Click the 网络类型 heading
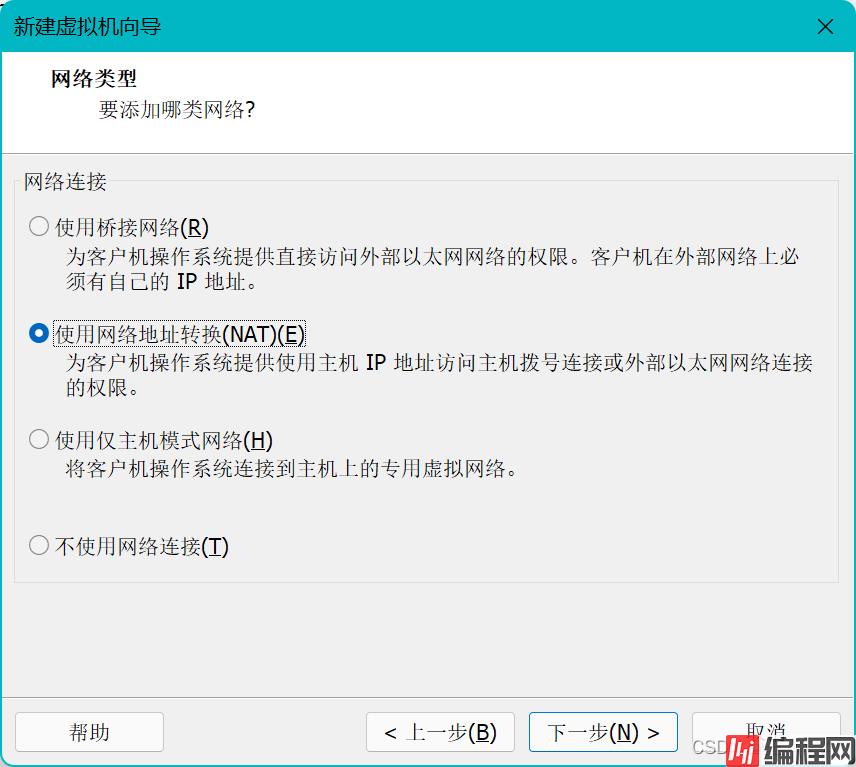 pos(94,79)
